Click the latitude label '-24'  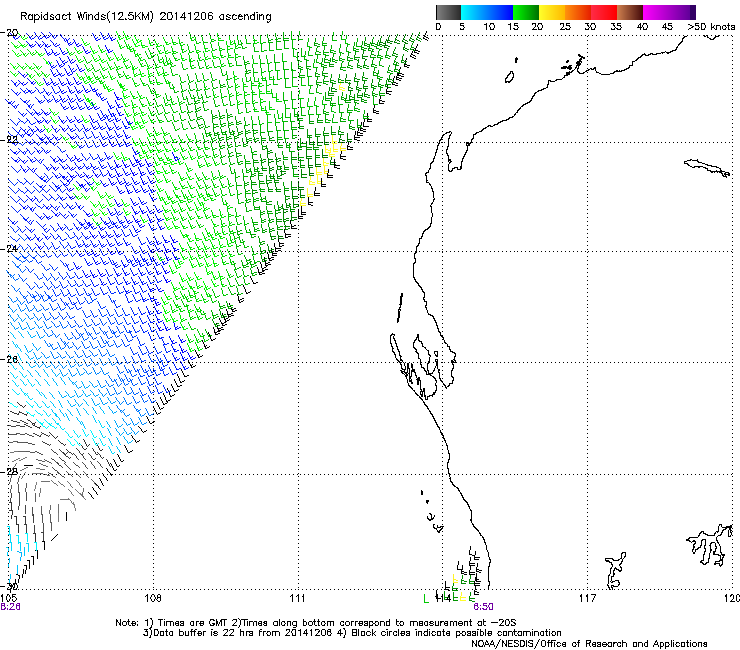pos(9,248)
